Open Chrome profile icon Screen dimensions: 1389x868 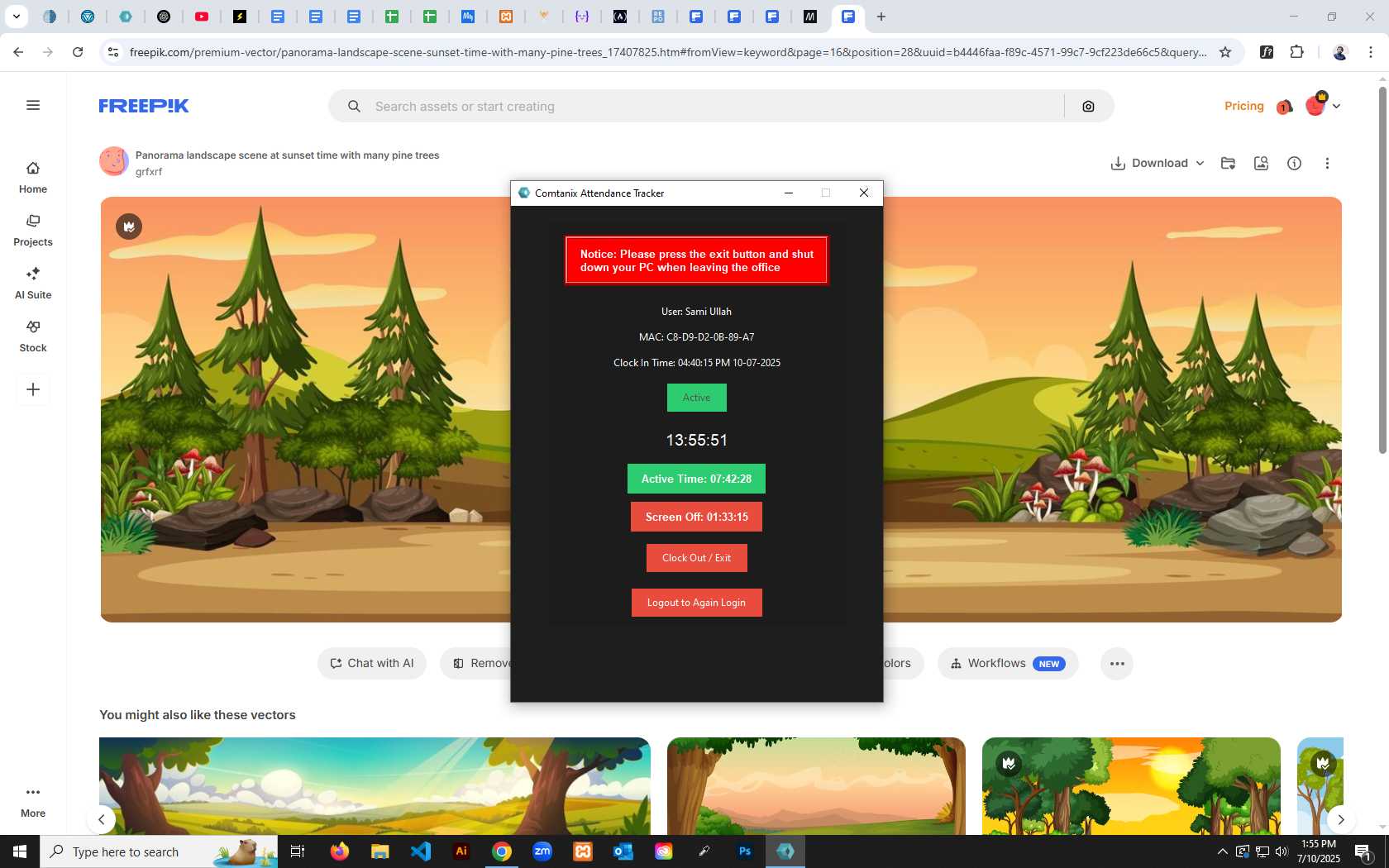[1340, 52]
